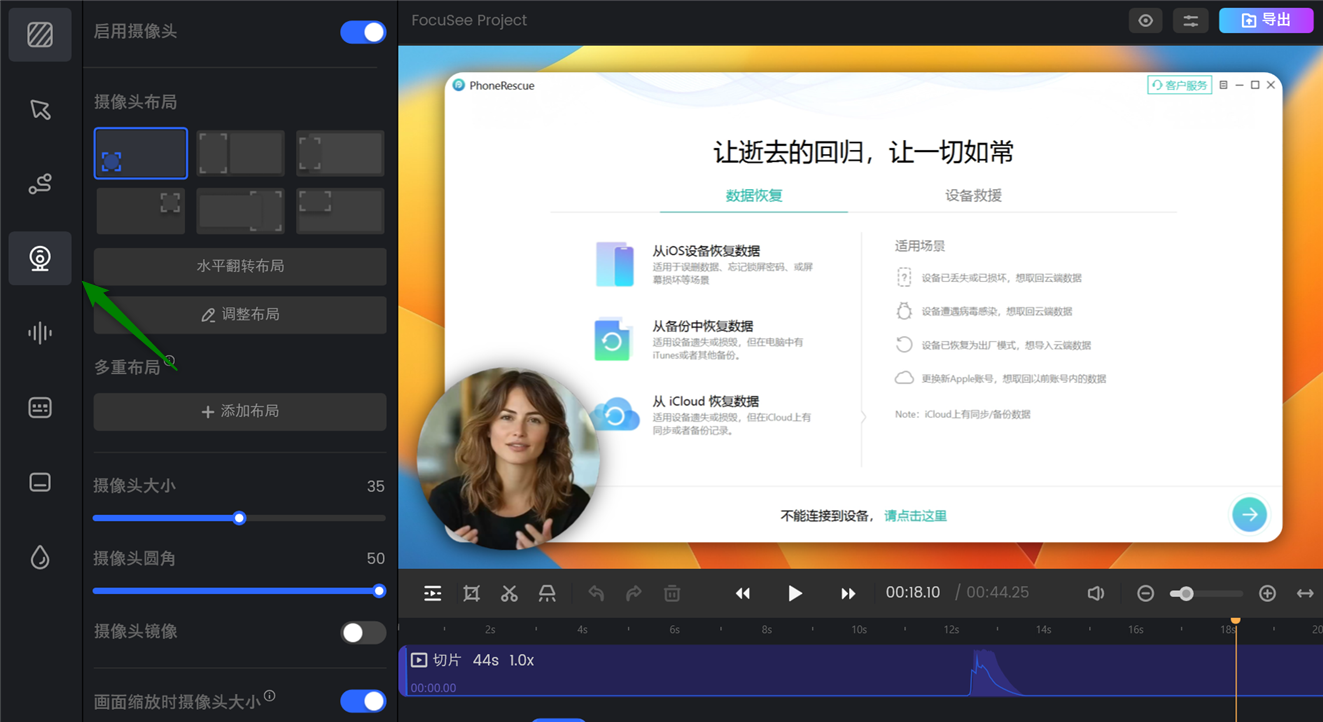Select the camera-right split layout thumbnail
Screen dimensions: 1323x722
tap(241, 211)
